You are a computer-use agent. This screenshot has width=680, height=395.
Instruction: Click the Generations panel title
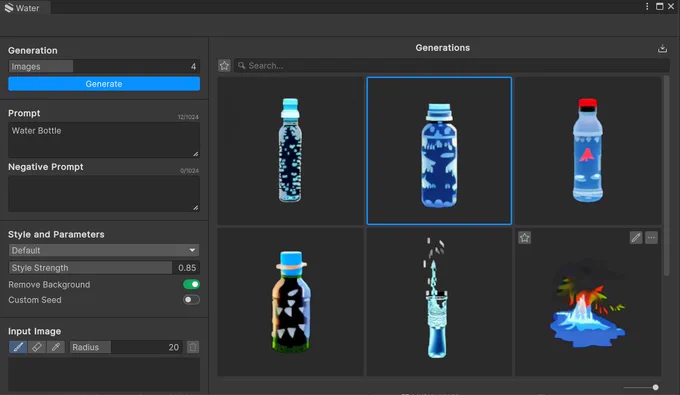[x=442, y=48]
